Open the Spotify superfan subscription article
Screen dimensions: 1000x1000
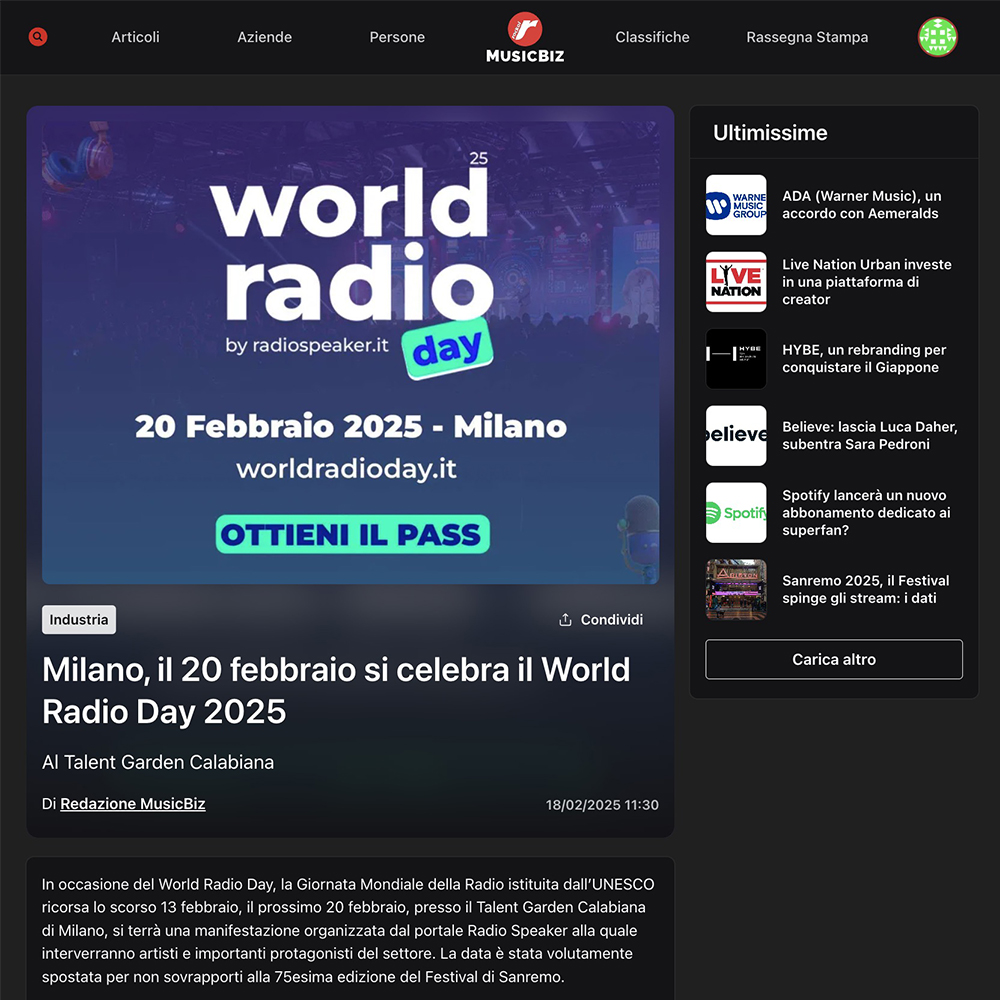[866, 513]
